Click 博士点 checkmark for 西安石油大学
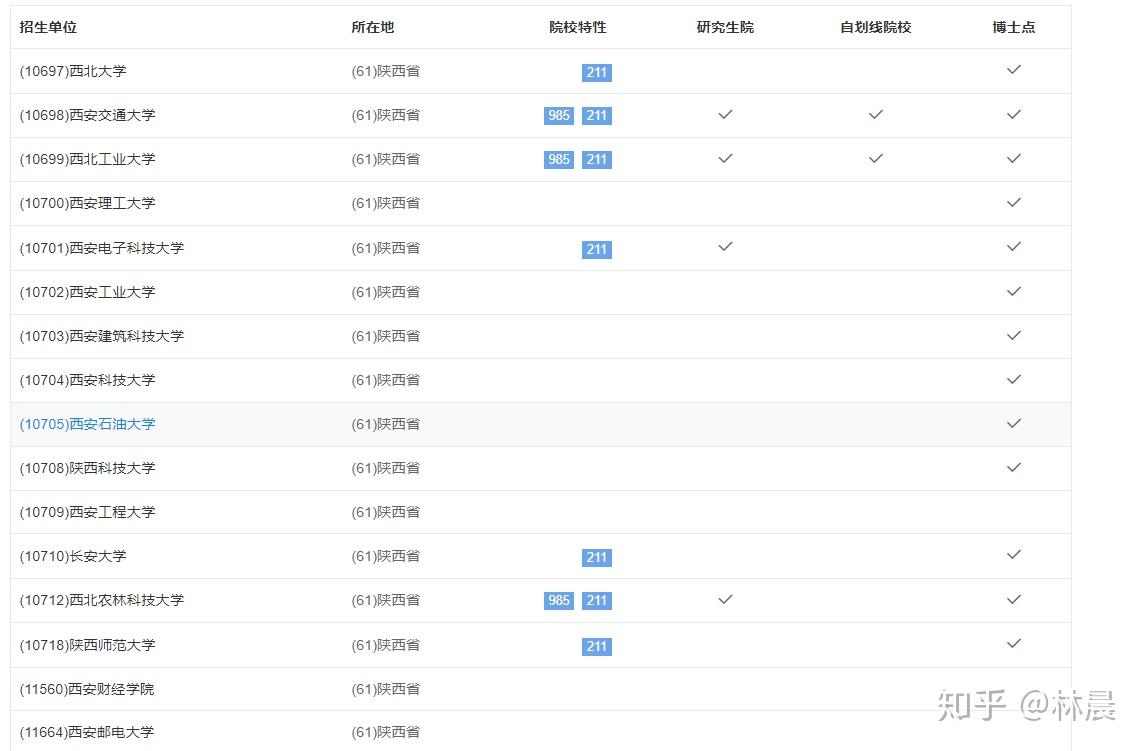Image resolution: width=1145 pixels, height=751 pixels. tap(1014, 424)
